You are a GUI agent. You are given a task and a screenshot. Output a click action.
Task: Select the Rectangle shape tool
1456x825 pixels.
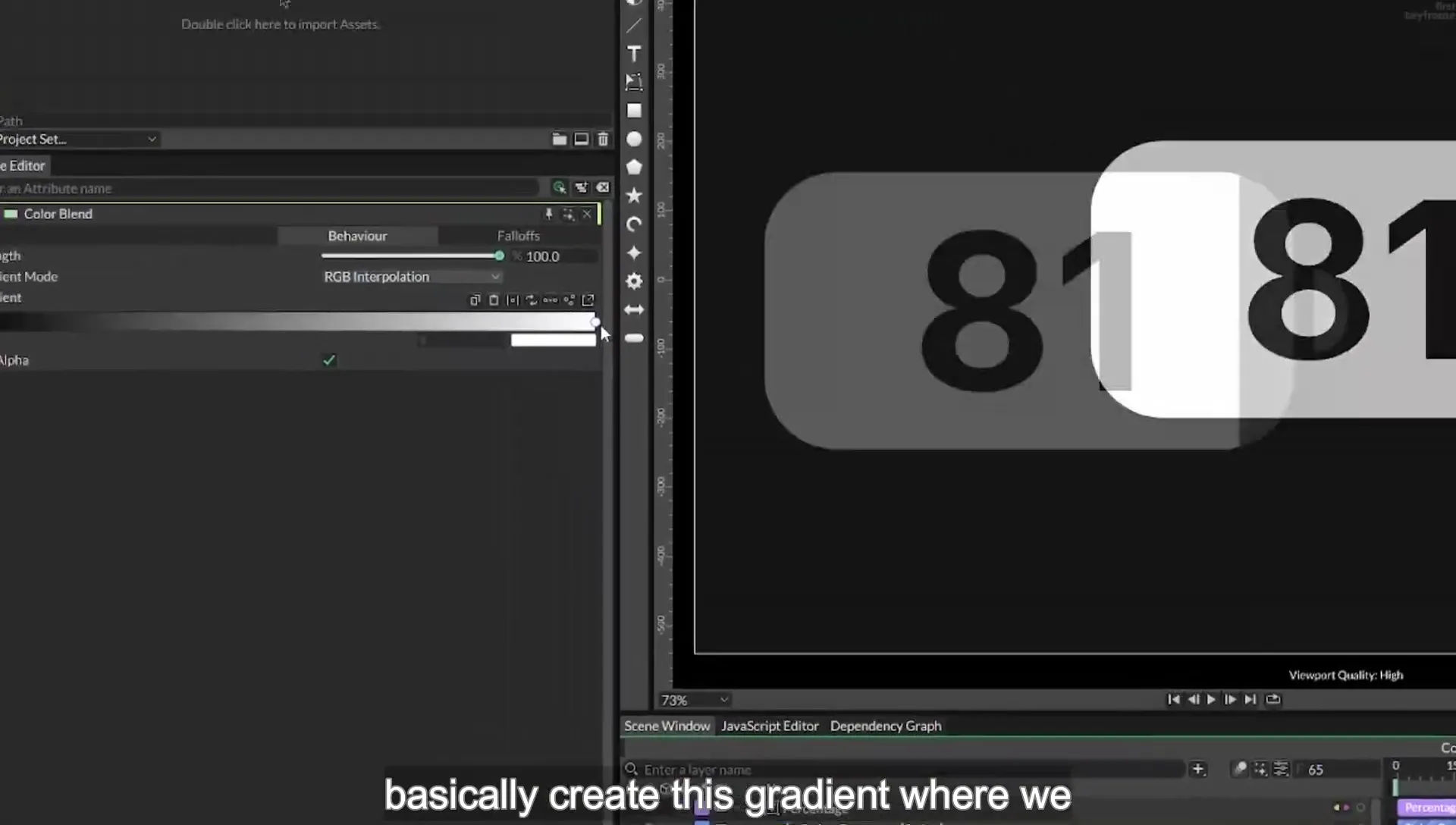pyautogui.click(x=634, y=111)
